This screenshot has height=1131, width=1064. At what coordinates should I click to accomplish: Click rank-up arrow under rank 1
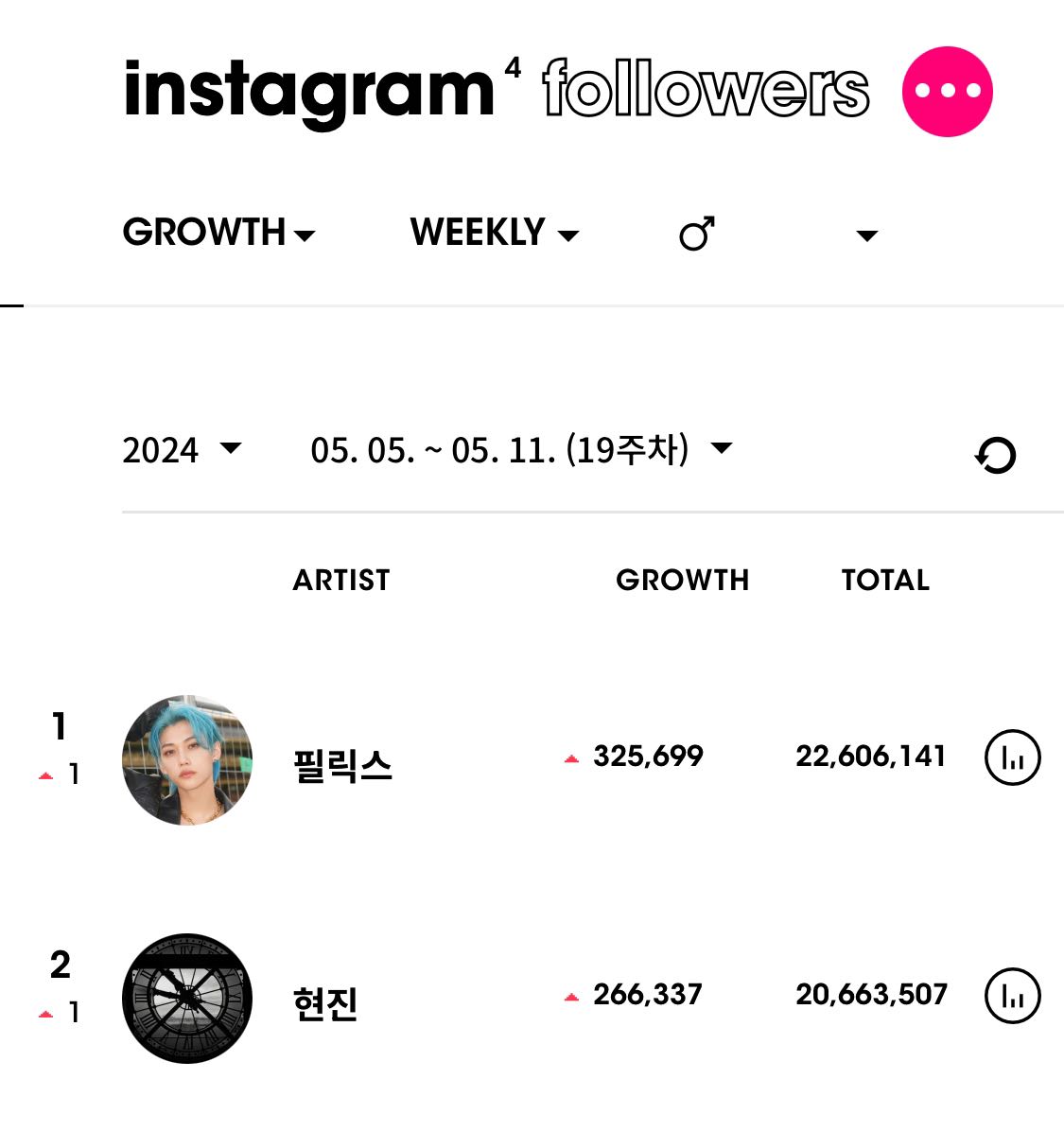(x=46, y=776)
